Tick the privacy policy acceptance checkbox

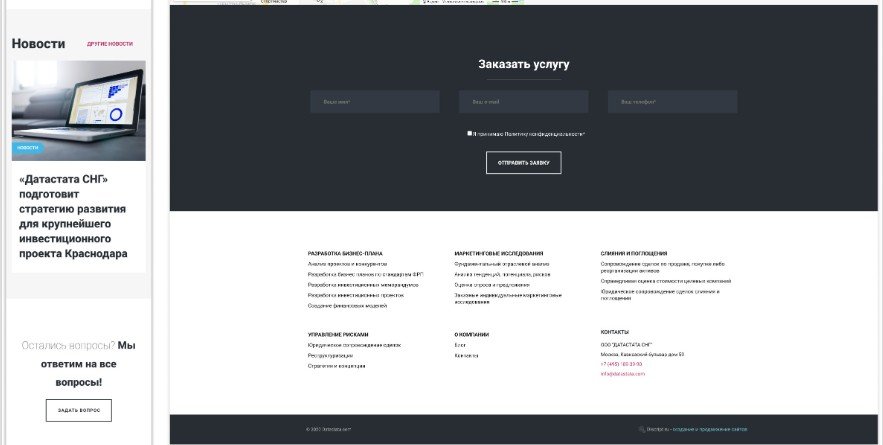(470, 134)
